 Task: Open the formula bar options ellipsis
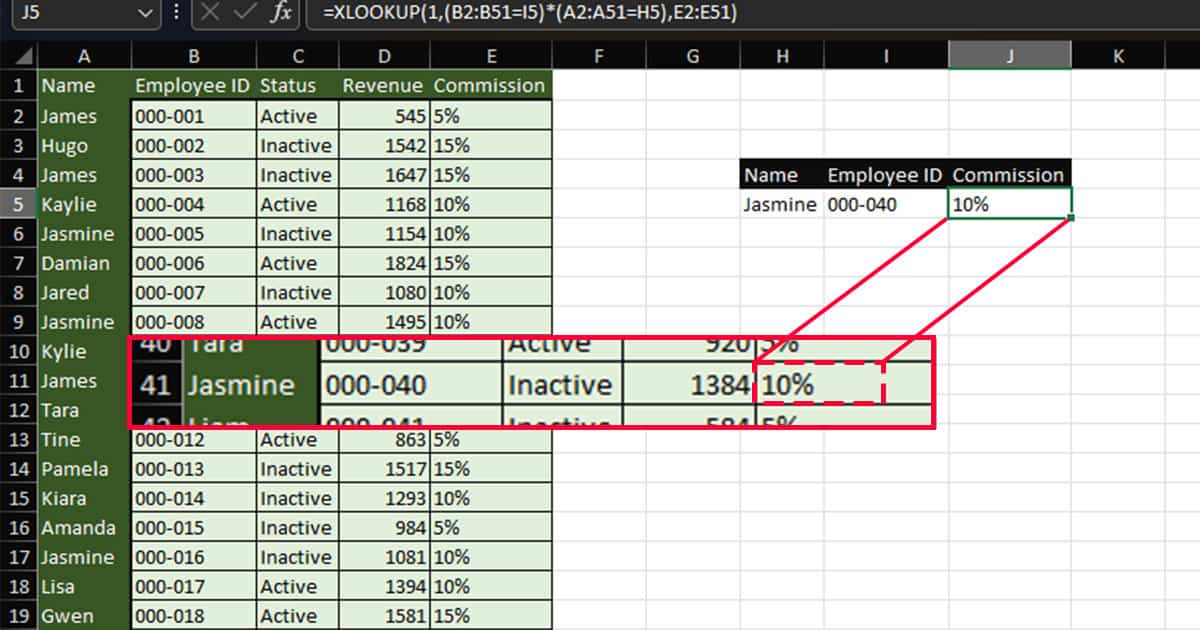pos(175,14)
